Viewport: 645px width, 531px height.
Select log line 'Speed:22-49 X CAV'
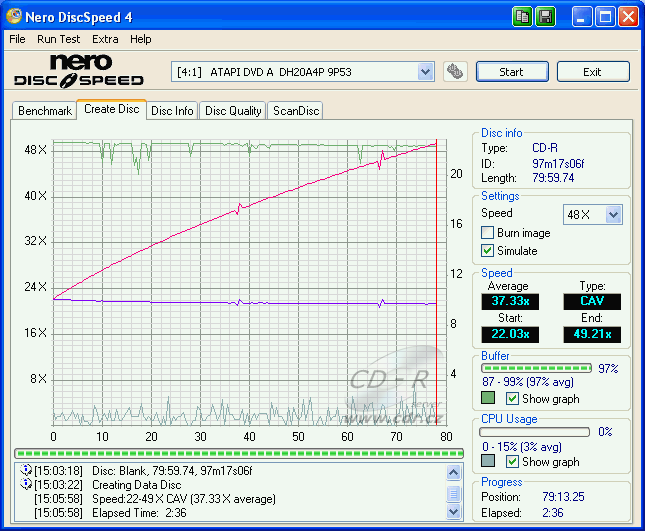tap(184, 499)
